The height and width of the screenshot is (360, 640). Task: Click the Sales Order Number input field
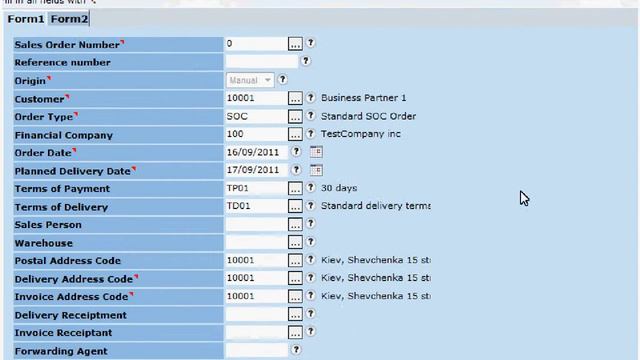coord(256,44)
